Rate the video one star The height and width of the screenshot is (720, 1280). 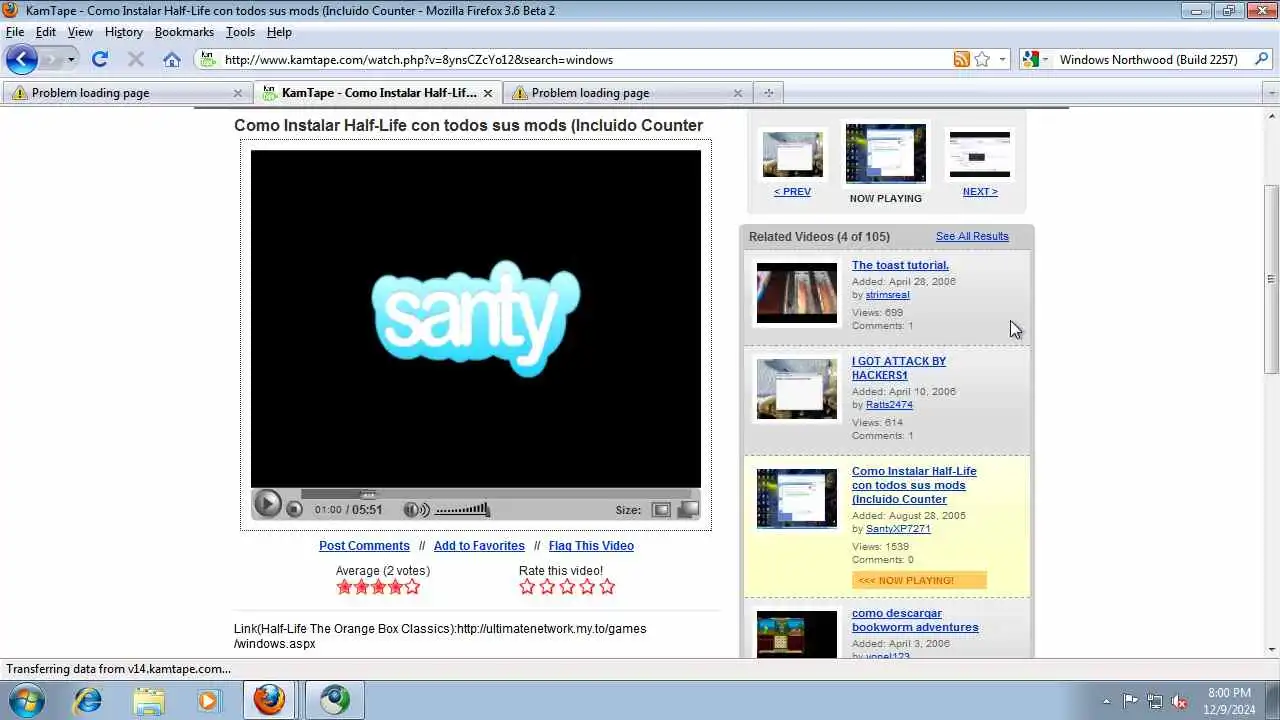click(x=528, y=587)
